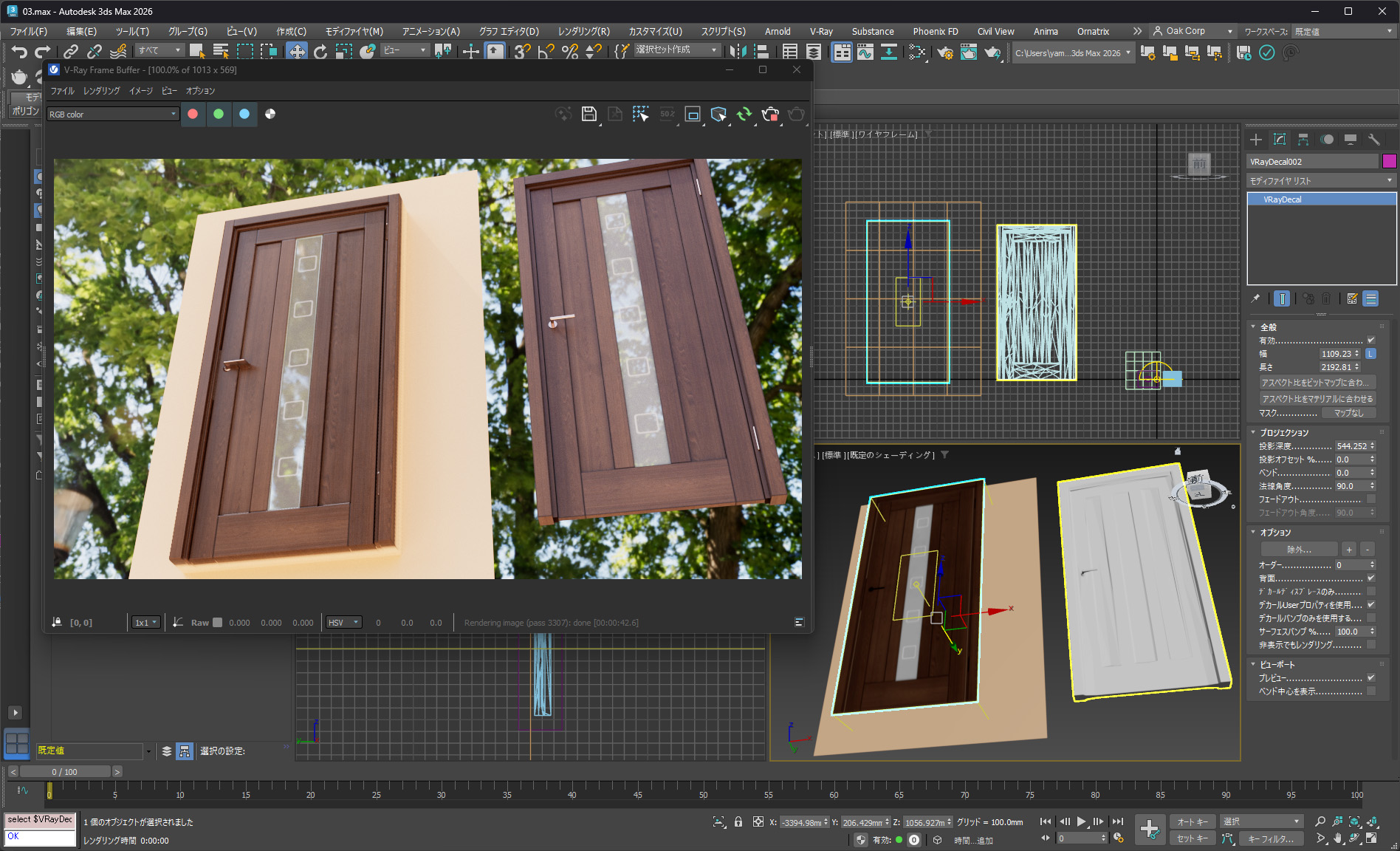Enable the フェードアウト checkbox

point(1370,499)
